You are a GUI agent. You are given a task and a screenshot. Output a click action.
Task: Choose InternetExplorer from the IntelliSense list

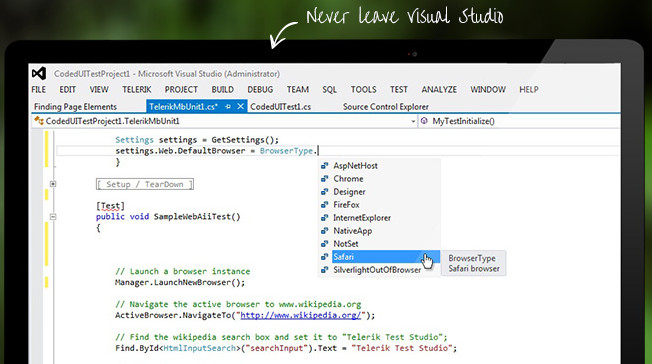(362, 218)
